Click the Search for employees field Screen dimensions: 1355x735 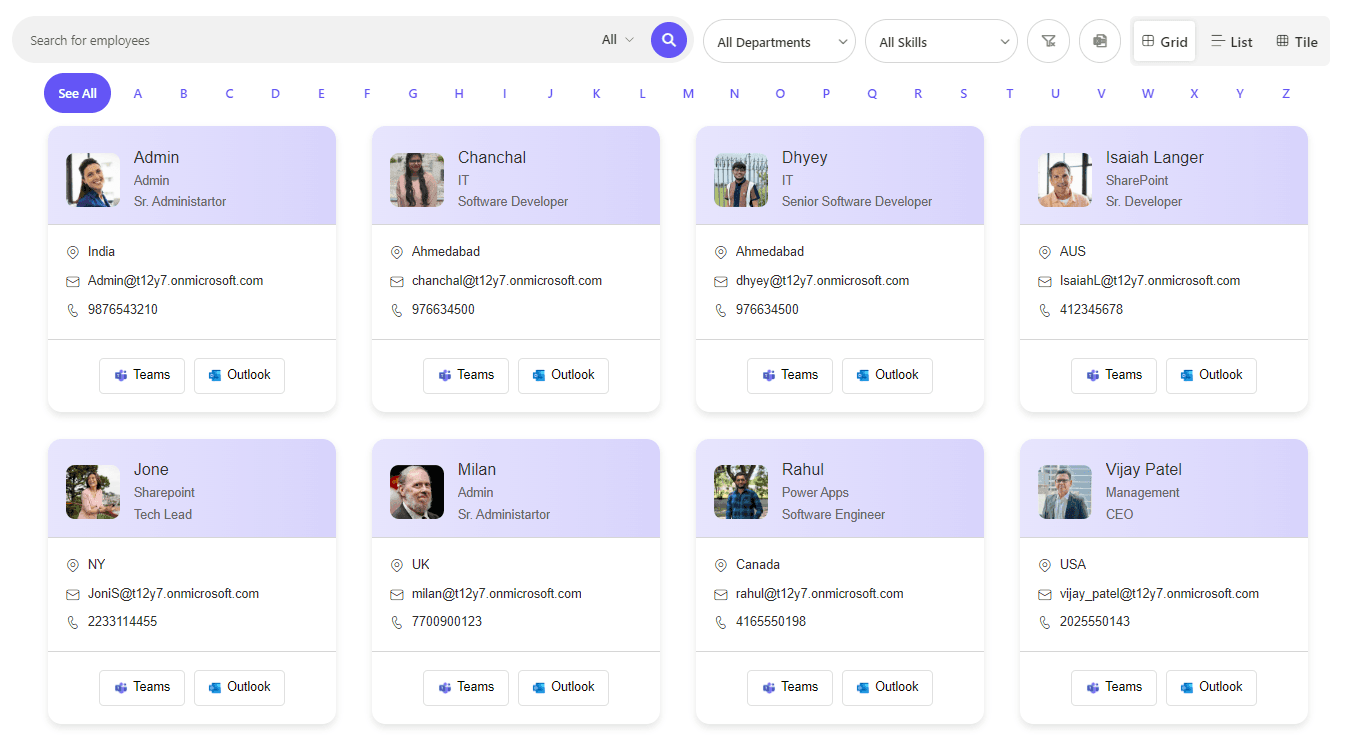point(300,41)
